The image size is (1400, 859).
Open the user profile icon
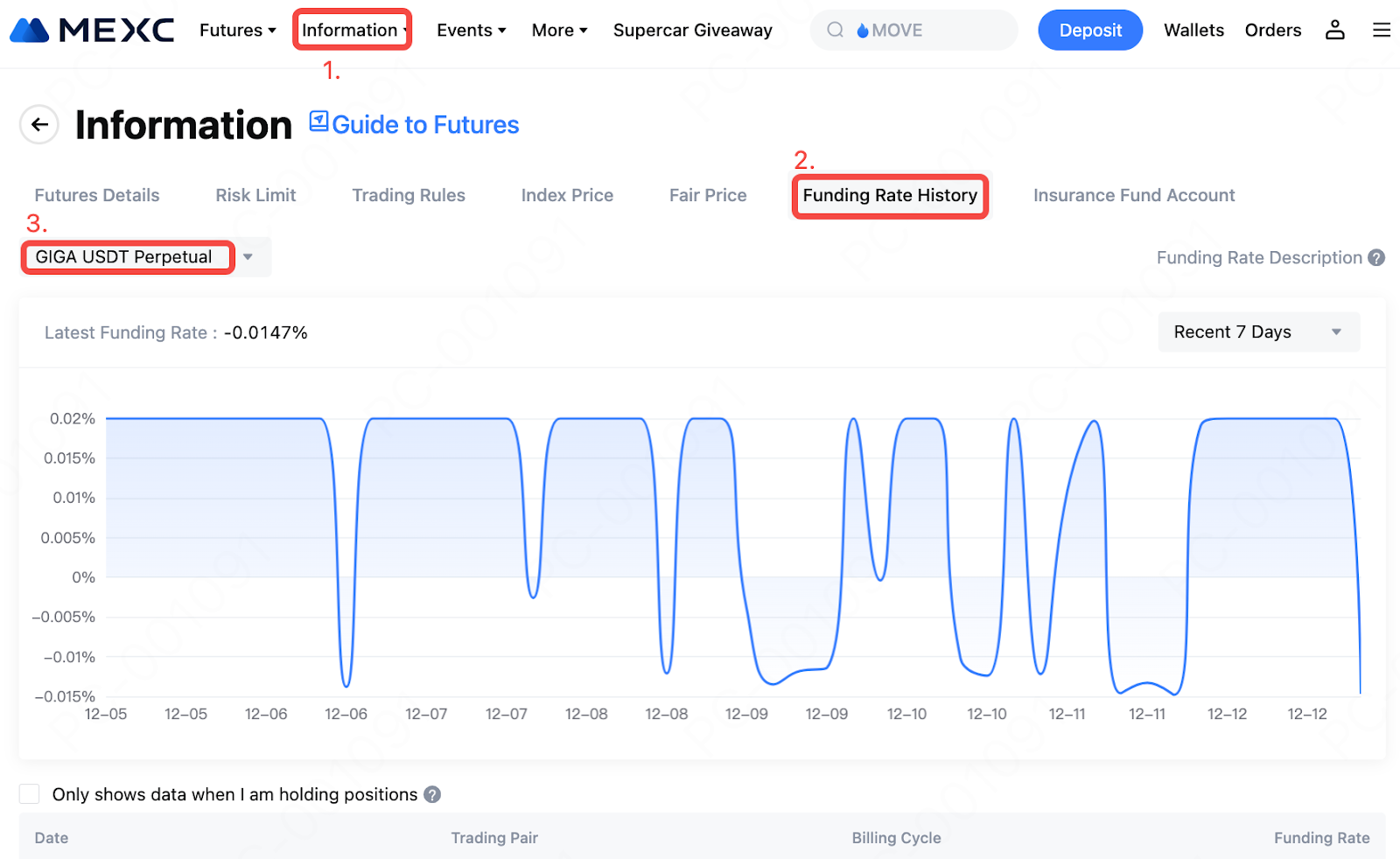(1334, 31)
